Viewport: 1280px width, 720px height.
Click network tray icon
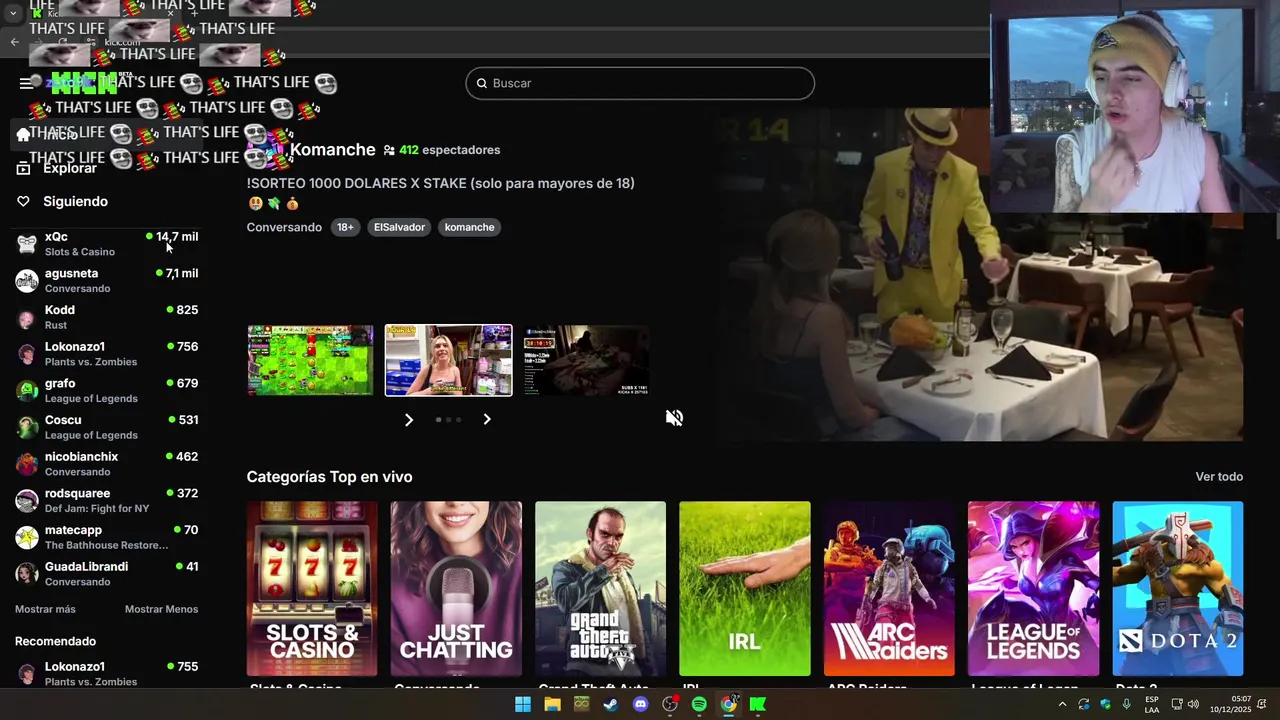tap(1177, 704)
